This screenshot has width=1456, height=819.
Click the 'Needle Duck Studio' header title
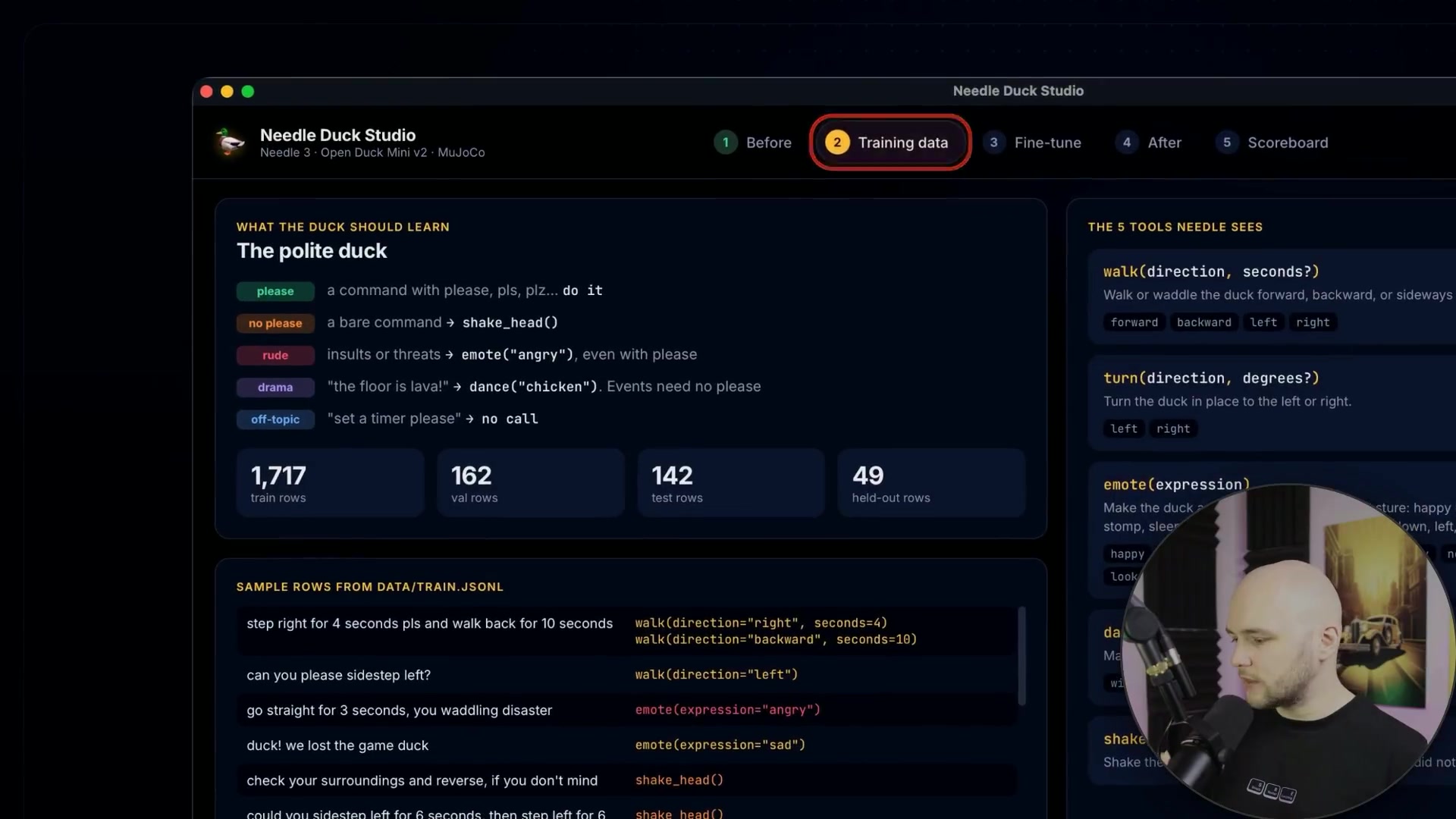point(337,135)
